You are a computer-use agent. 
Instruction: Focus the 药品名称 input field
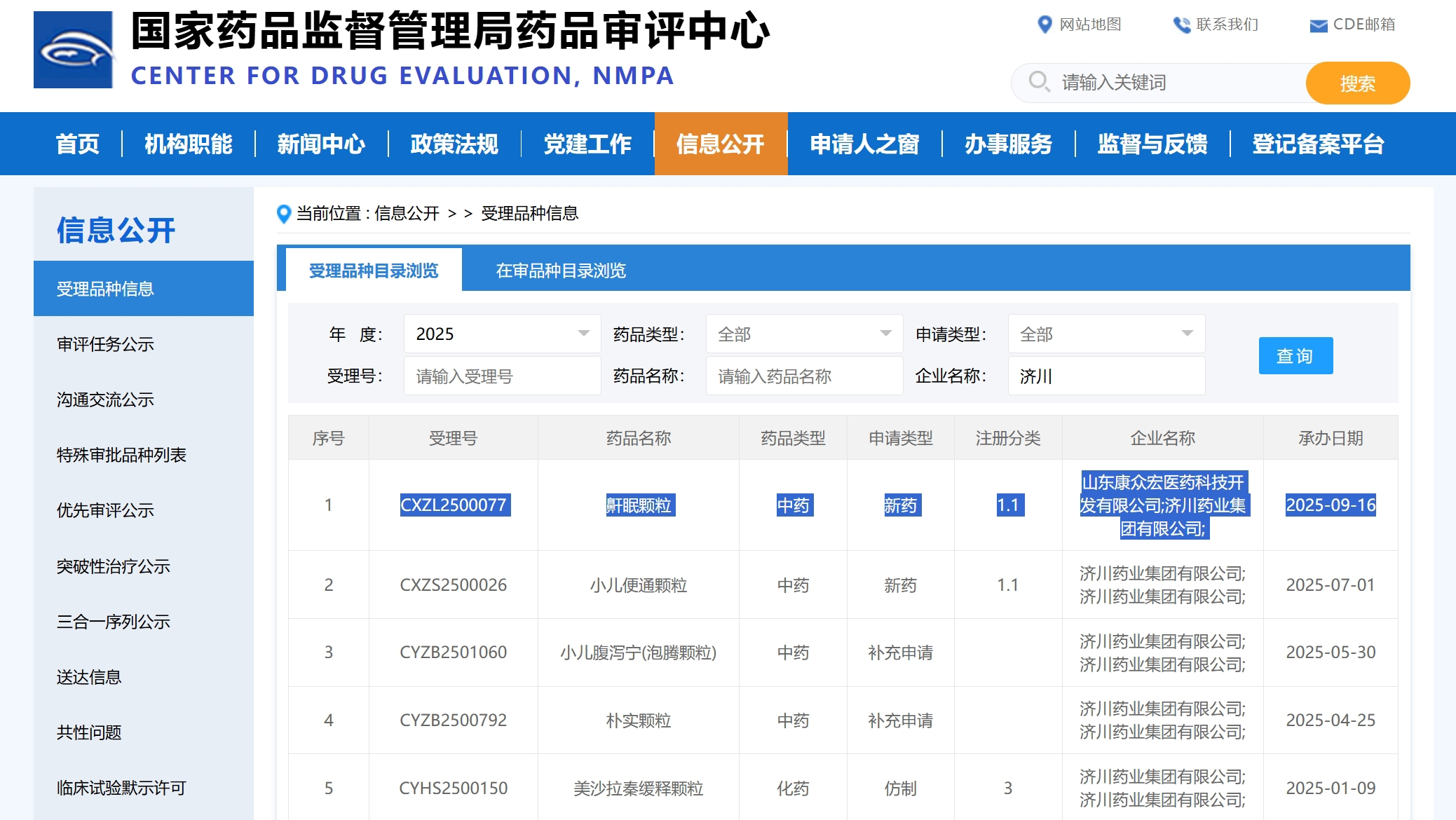tap(804, 376)
